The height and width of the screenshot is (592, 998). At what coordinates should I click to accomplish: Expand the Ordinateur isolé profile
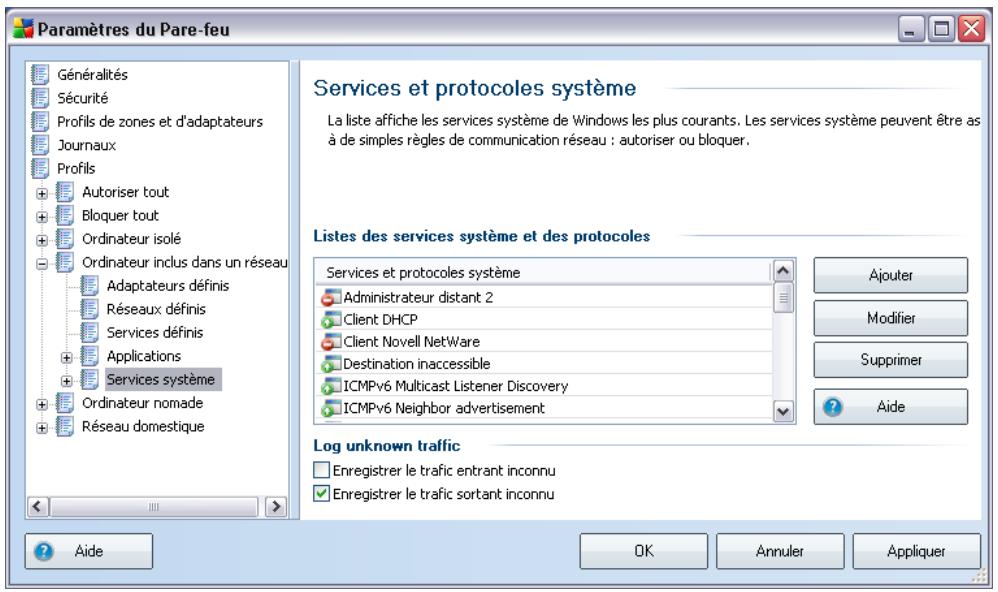coord(42,241)
